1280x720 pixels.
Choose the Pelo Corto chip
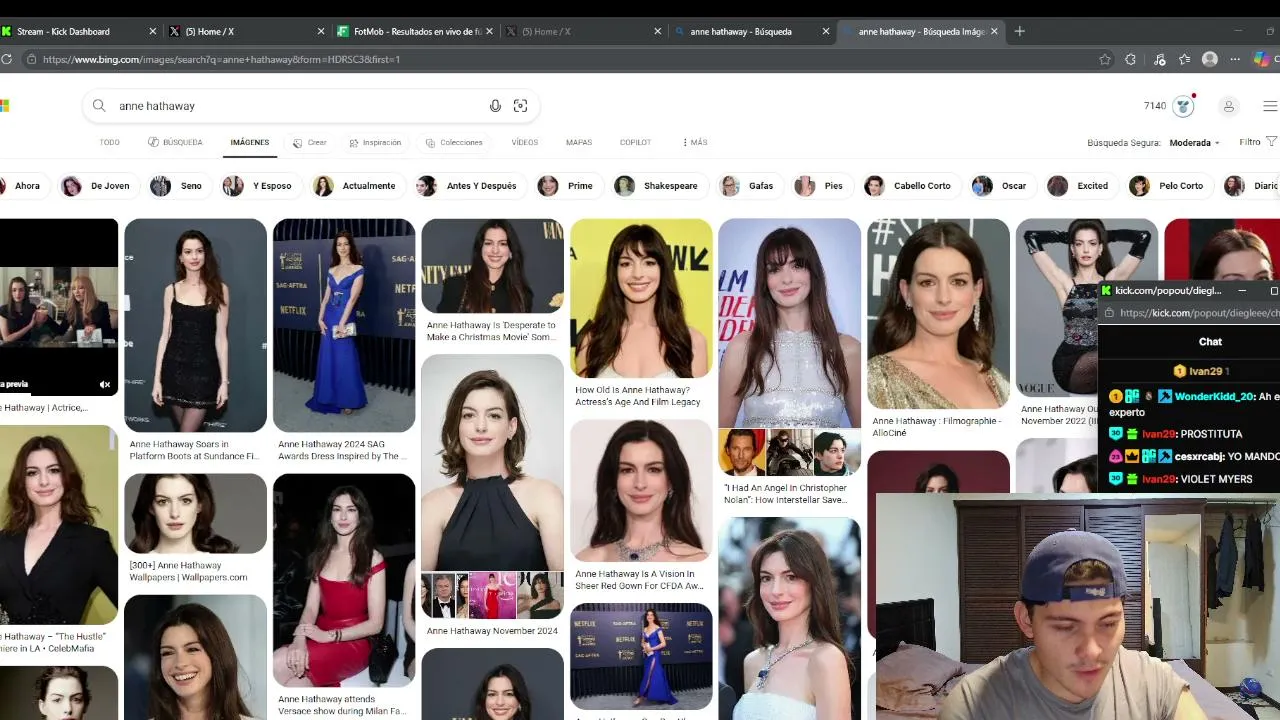tap(1168, 186)
